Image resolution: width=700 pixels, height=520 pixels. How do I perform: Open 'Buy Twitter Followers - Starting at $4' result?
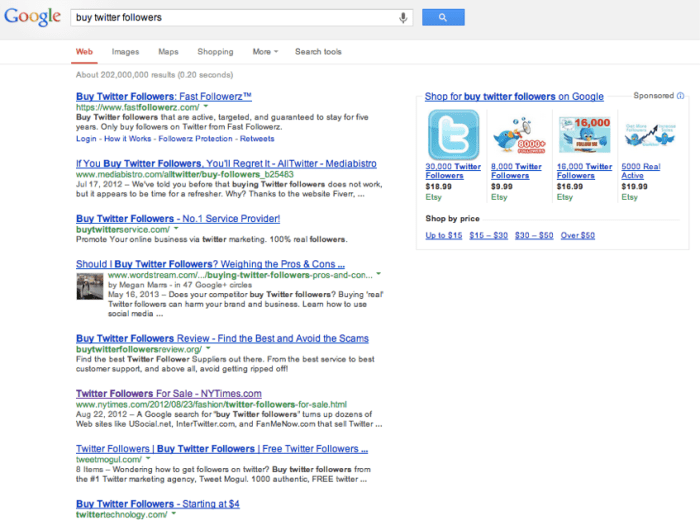(x=158, y=504)
